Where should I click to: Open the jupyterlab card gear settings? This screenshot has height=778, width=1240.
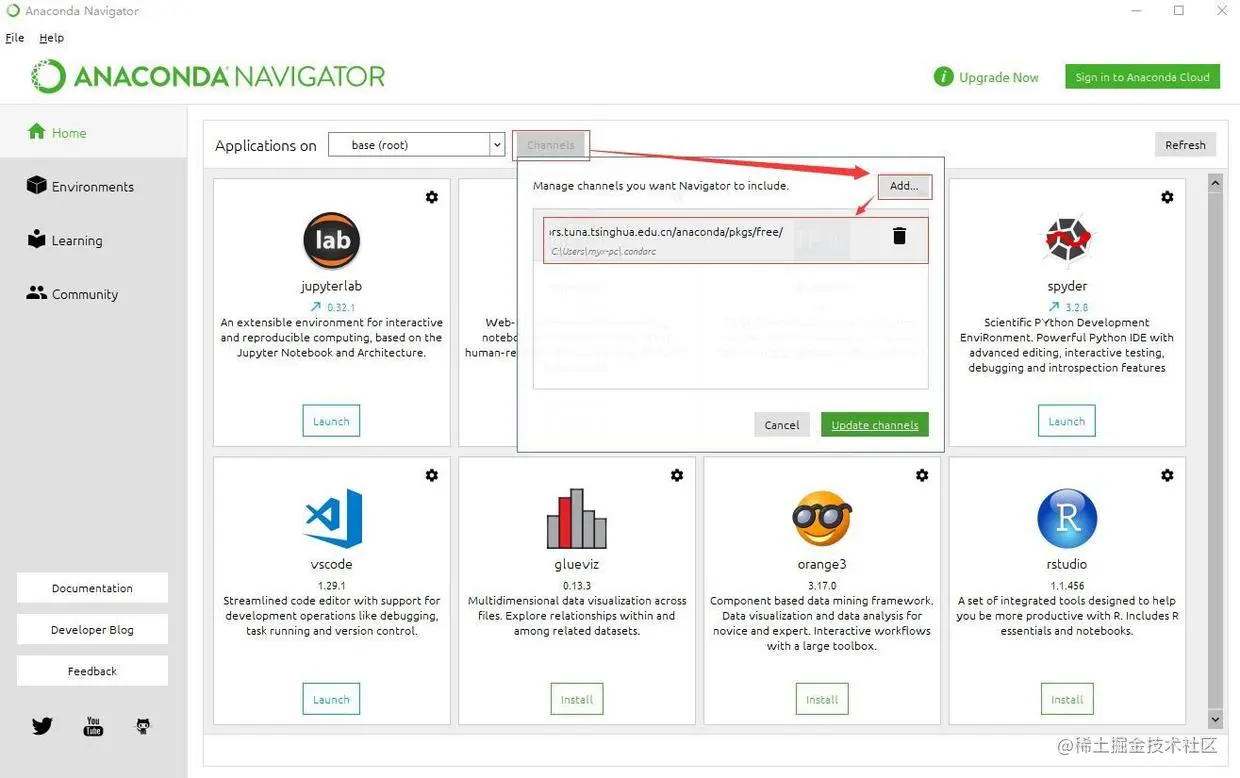(x=432, y=197)
